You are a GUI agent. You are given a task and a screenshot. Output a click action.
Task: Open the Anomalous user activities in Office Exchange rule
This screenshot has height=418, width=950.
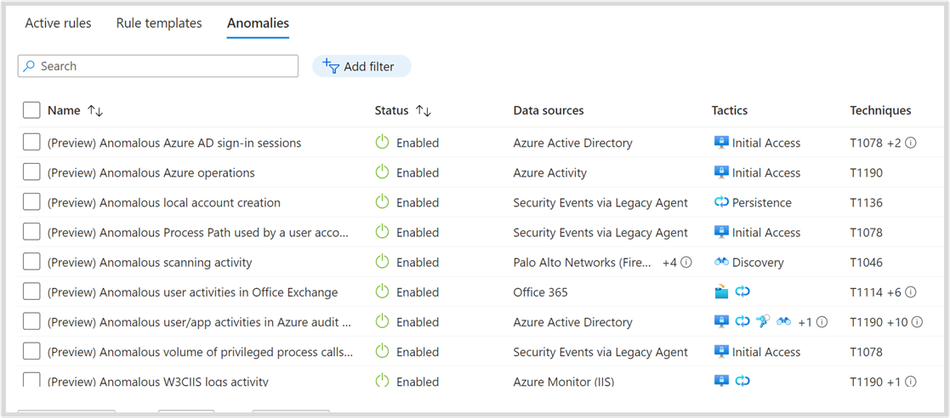tap(193, 292)
